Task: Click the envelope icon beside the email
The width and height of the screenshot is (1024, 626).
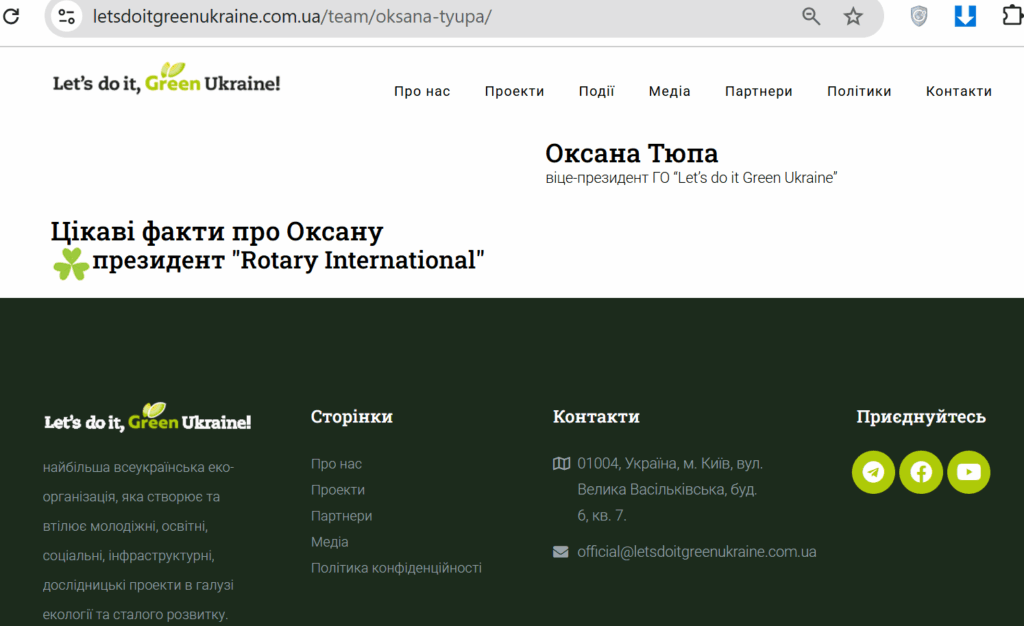Action: click(560, 552)
